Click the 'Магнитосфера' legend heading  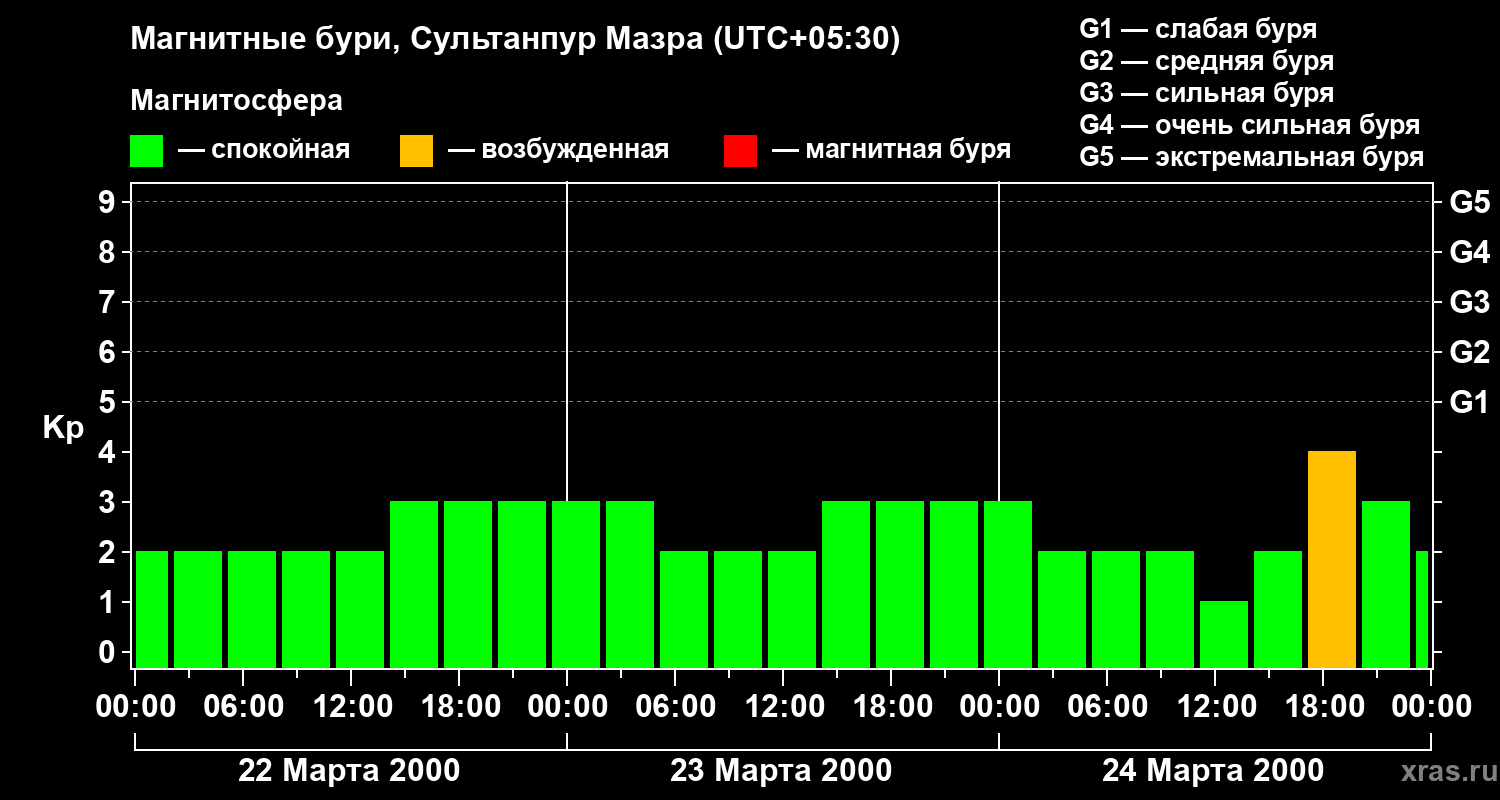(x=236, y=101)
